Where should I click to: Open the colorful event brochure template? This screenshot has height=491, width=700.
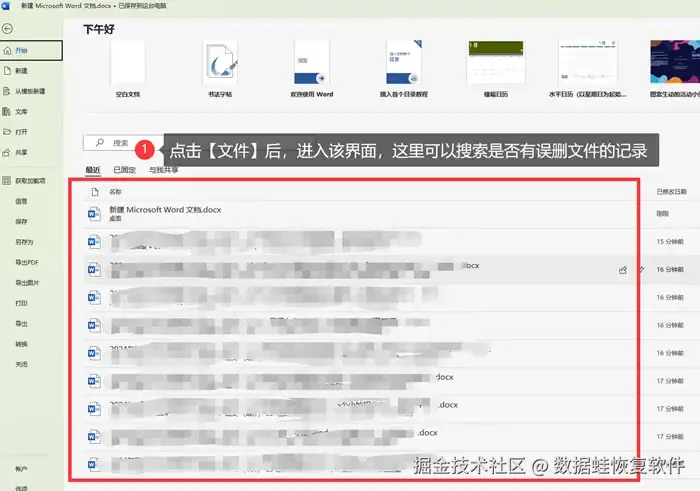point(675,68)
